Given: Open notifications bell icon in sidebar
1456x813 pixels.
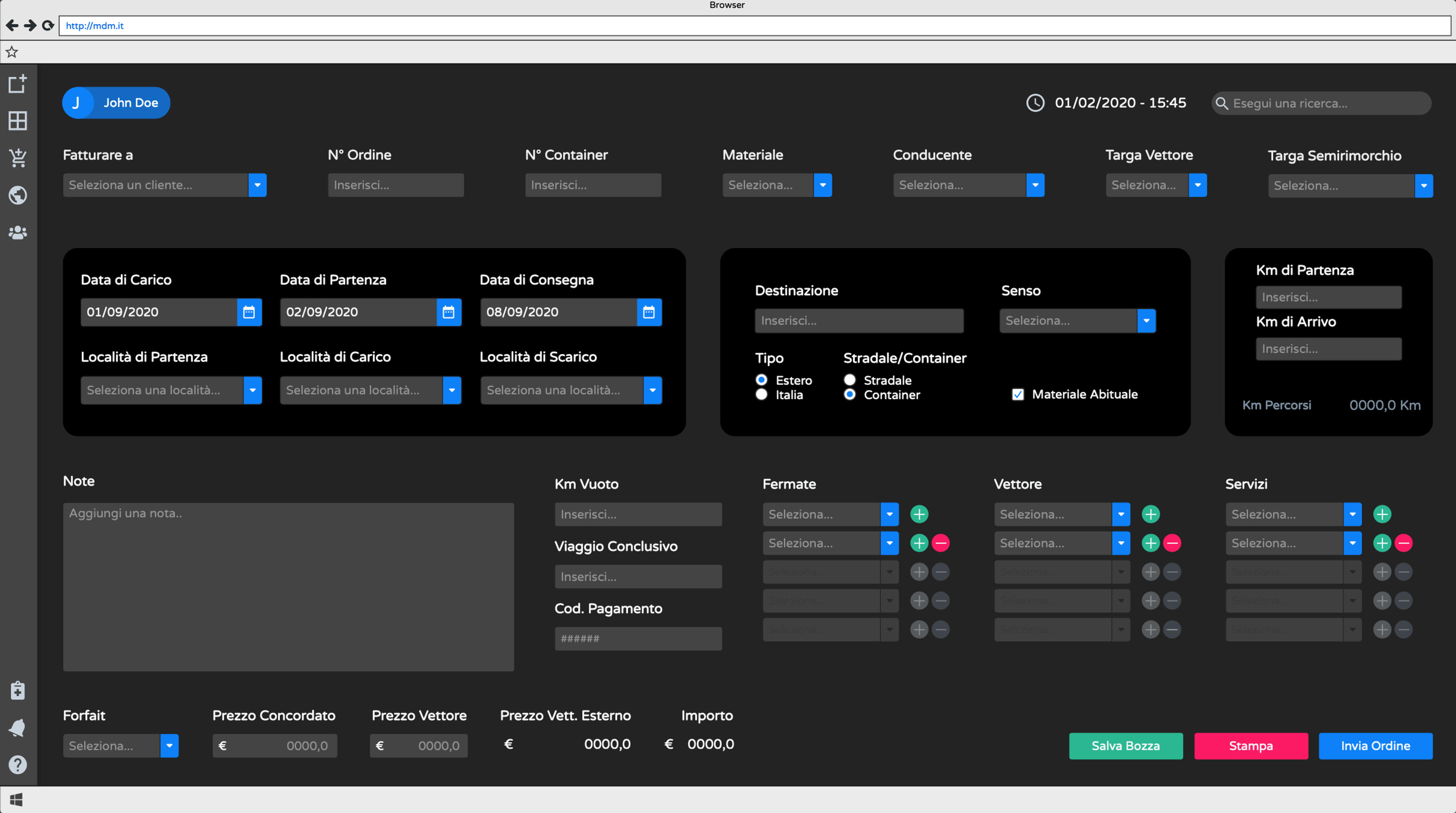Looking at the screenshot, I should tap(18, 728).
